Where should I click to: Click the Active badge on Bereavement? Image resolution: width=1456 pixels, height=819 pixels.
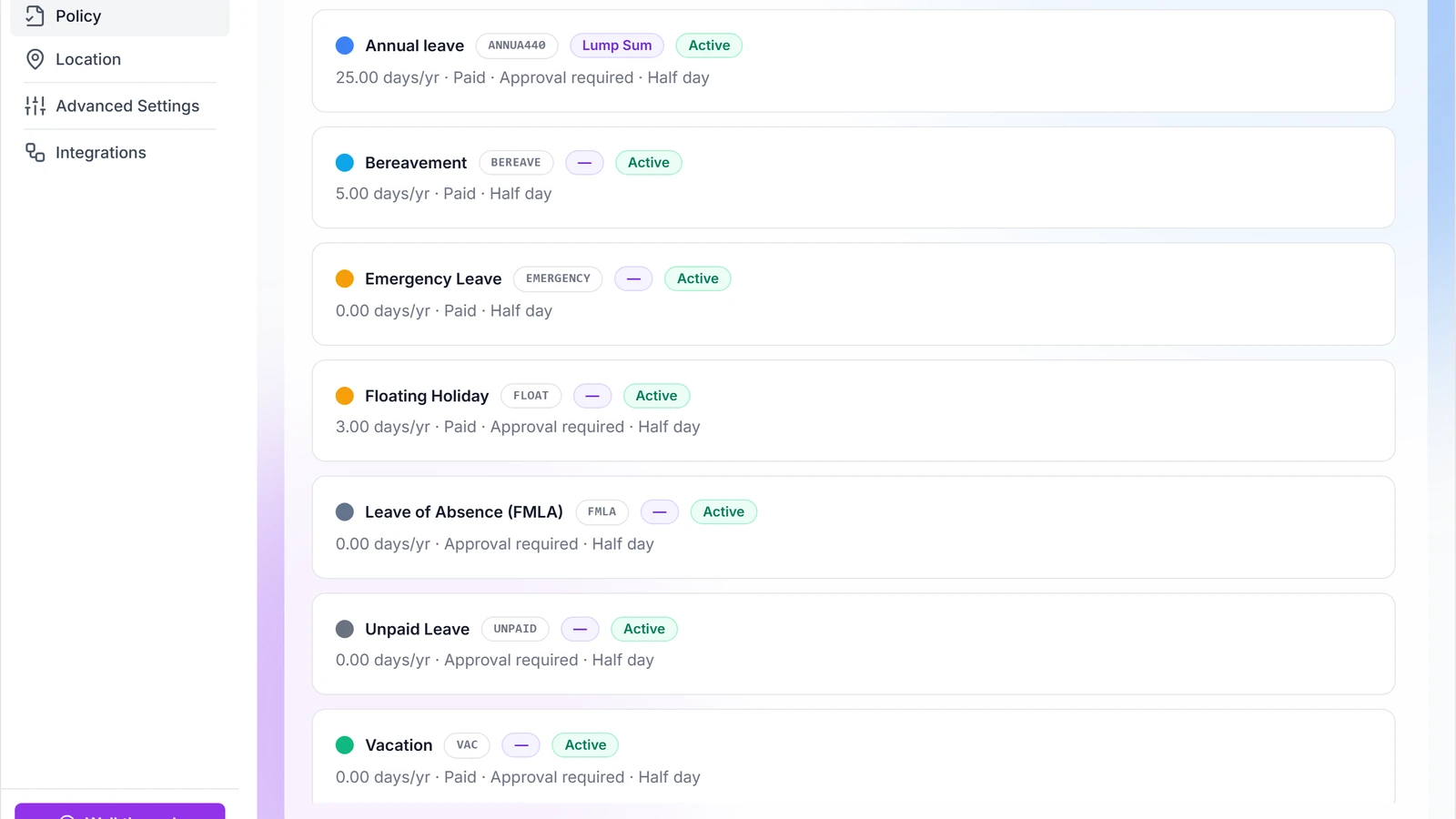click(x=649, y=163)
